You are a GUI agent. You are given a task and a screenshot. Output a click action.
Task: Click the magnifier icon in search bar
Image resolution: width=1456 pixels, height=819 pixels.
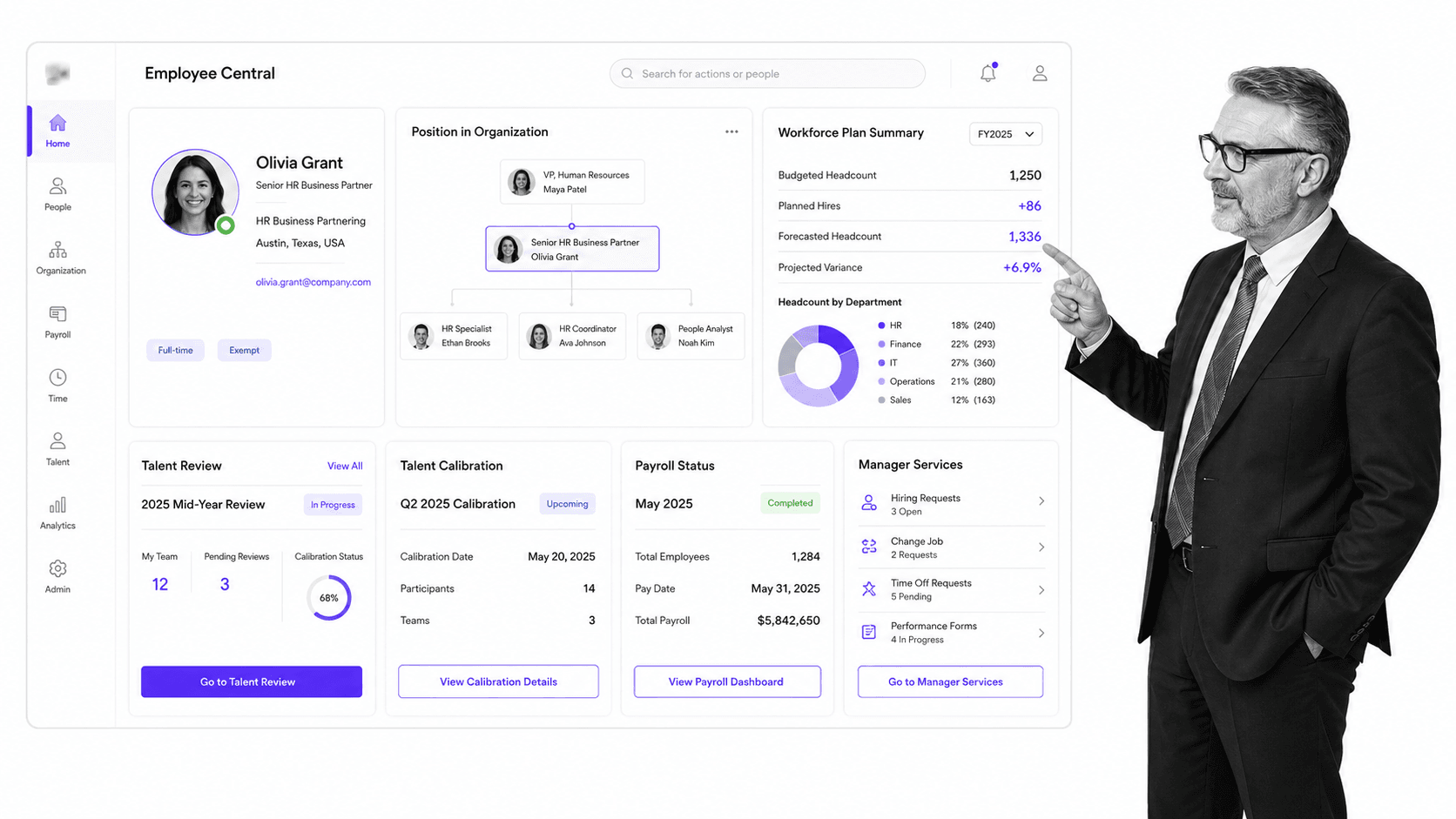tap(627, 74)
